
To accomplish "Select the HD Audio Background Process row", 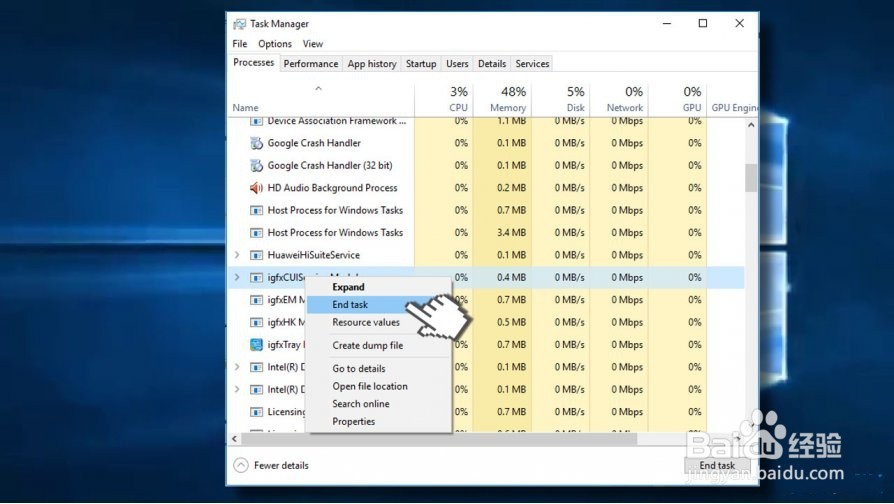I will point(486,188).
